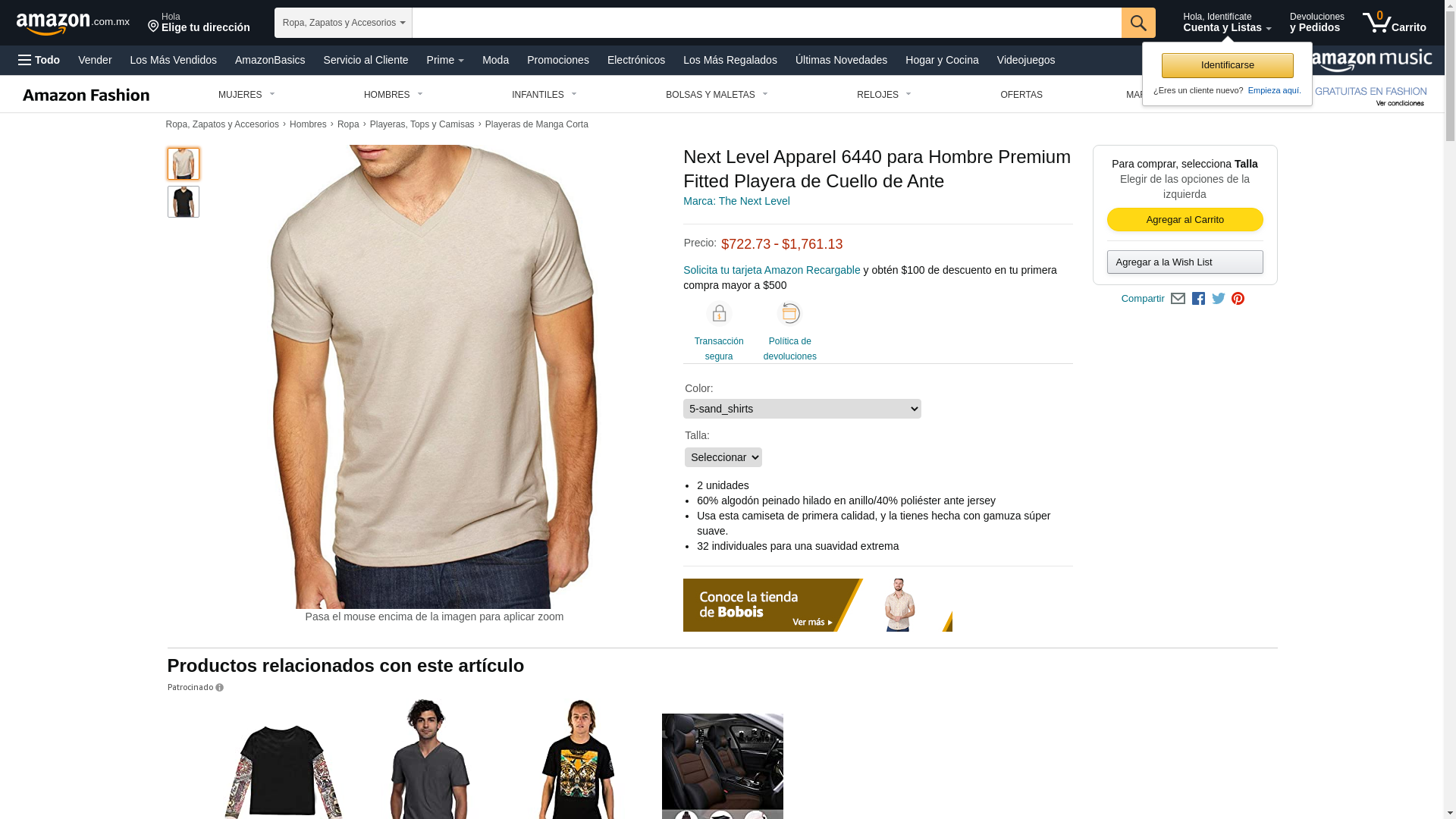
Task: Click the search magnifier button
Action: pos(1138,23)
